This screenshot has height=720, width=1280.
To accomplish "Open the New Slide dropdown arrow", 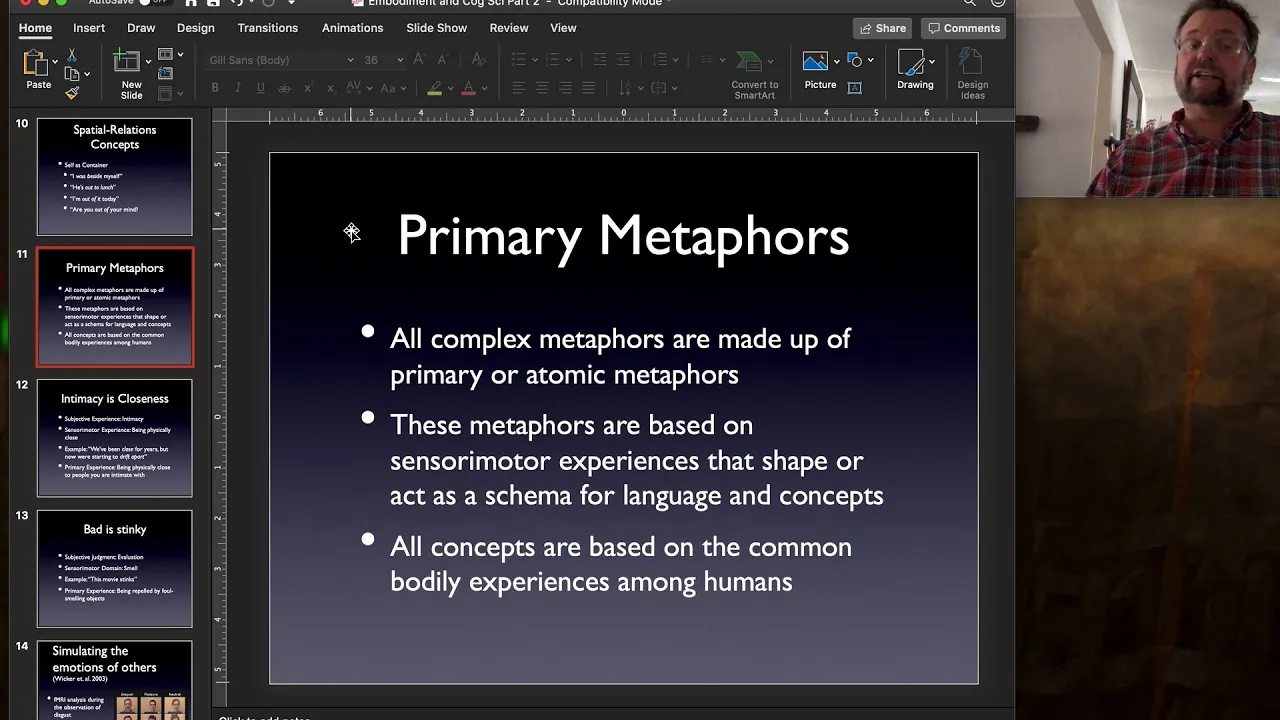I will coord(148,62).
